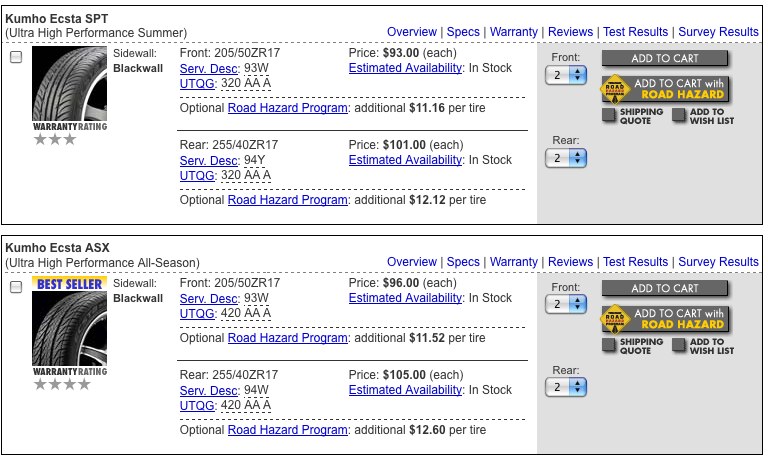Screen dimensions: 768x459
Task: Open Front quantity dropdown for Ecsta ASX
Action: (x=566, y=304)
